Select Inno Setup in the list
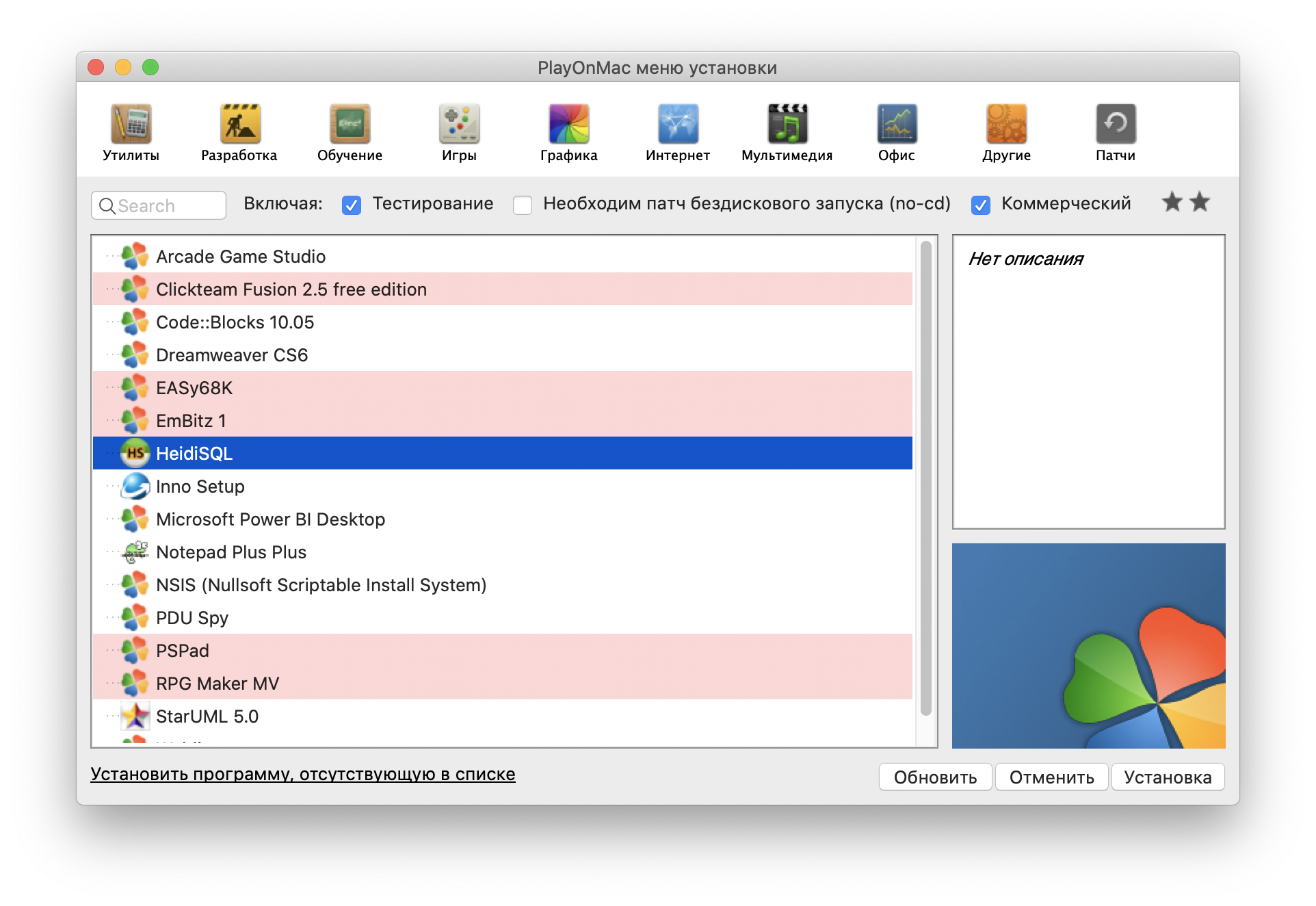Viewport: 1316px width, 906px height. click(x=200, y=487)
